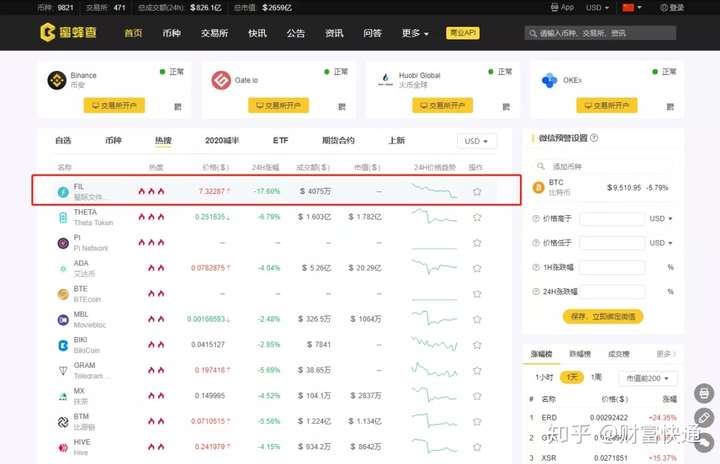Screen dimensions: 720x464
Task: Open the language flag dropdown
Action: [x=632, y=7]
